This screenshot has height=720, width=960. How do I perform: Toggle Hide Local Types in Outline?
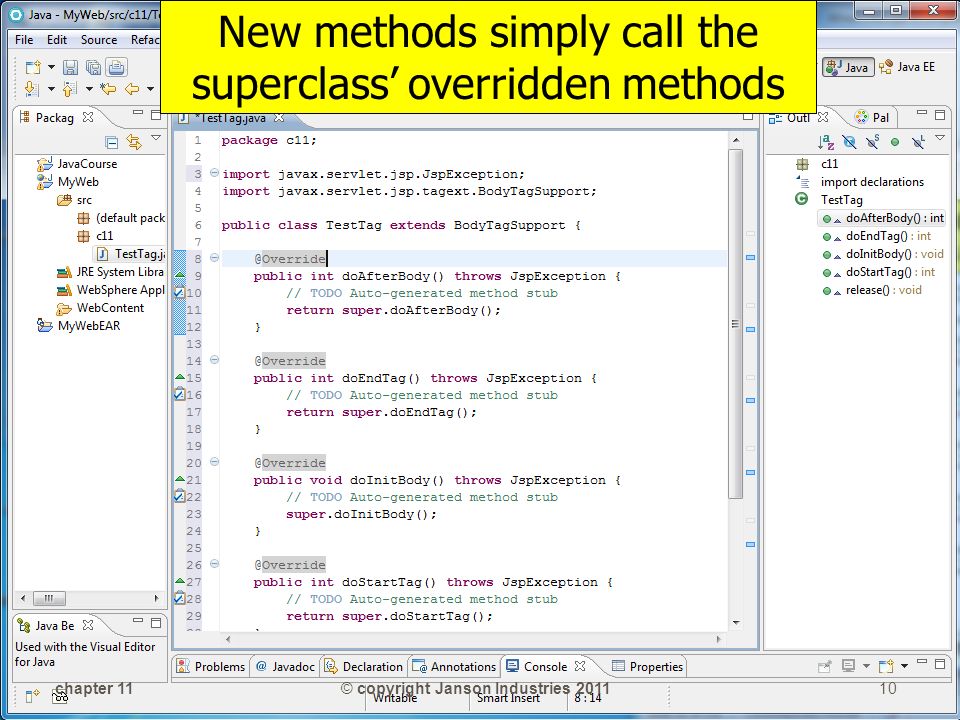pyautogui.click(x=918, y=142)
